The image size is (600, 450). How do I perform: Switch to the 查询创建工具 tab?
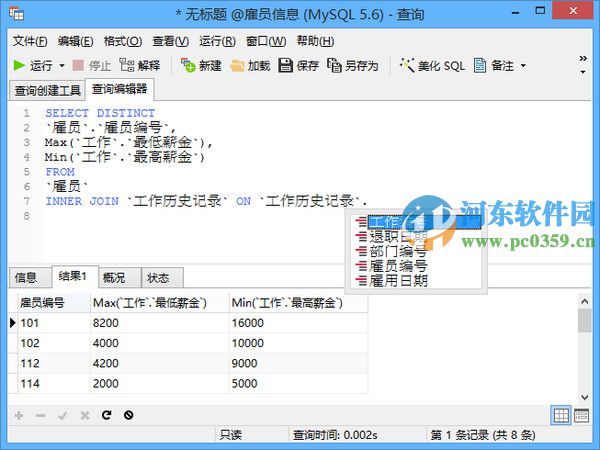[47, 91]
